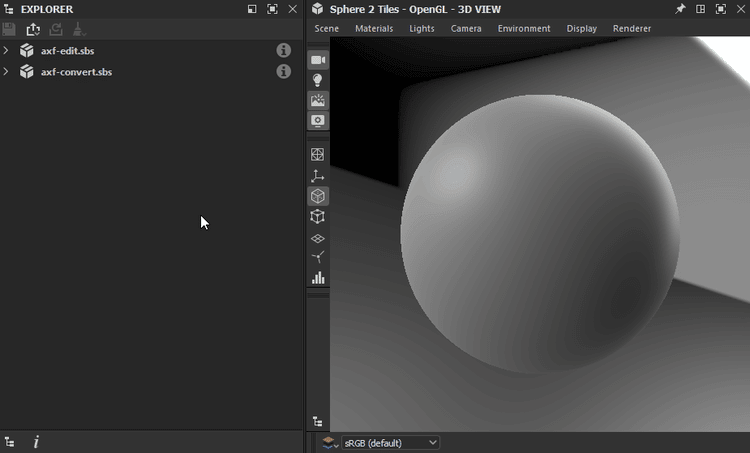The height and width of the screenshot is (453, 750).
Task: Toggle the light bulb icon
Action: coord(318,80)
